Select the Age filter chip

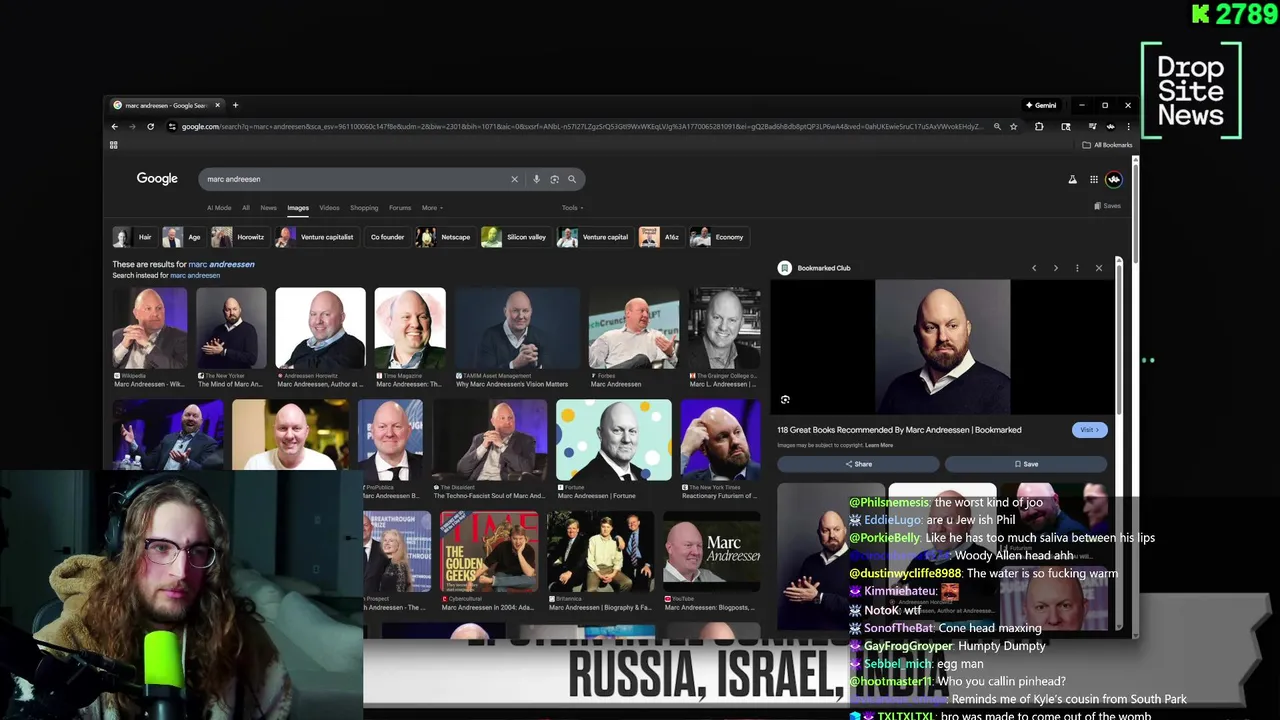click(183, 237)
